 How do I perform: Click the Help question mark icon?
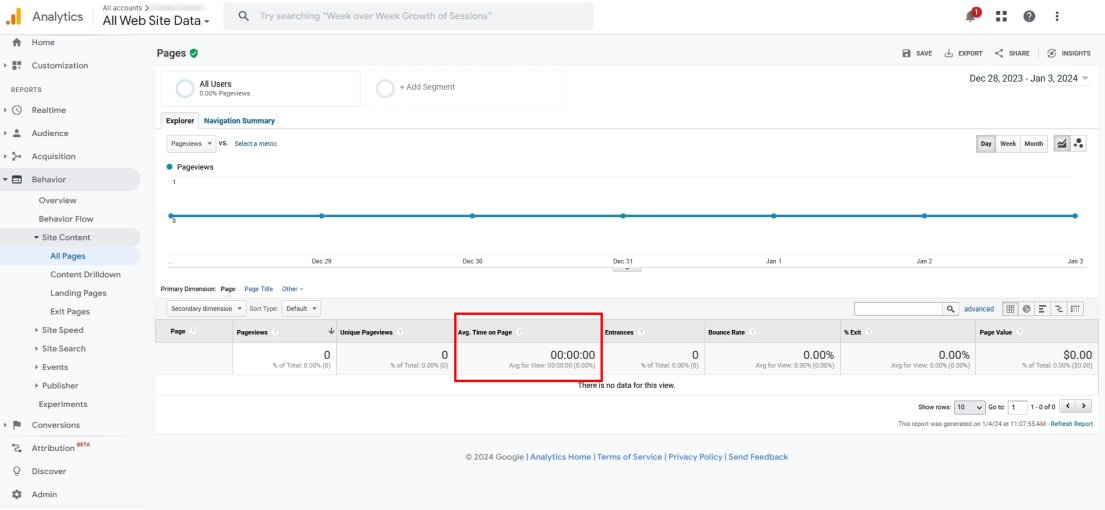1029,16
